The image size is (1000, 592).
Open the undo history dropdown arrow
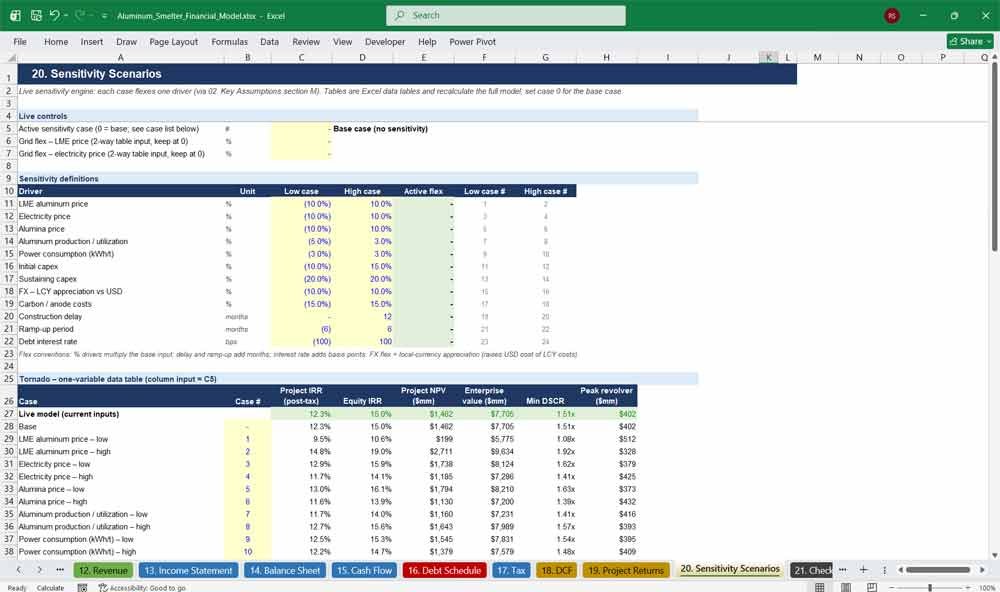(66, 15)
